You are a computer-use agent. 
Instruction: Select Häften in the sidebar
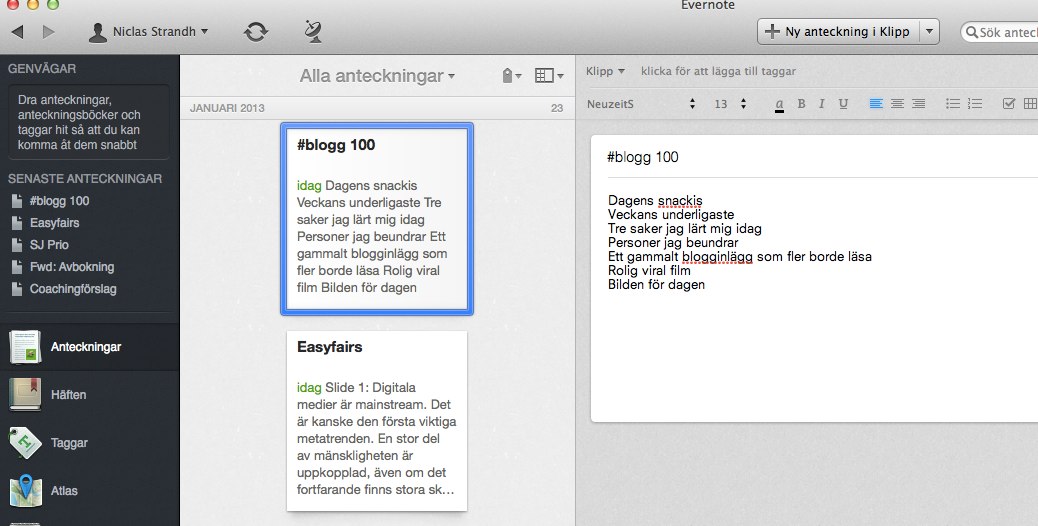click(x=89, y=395)
